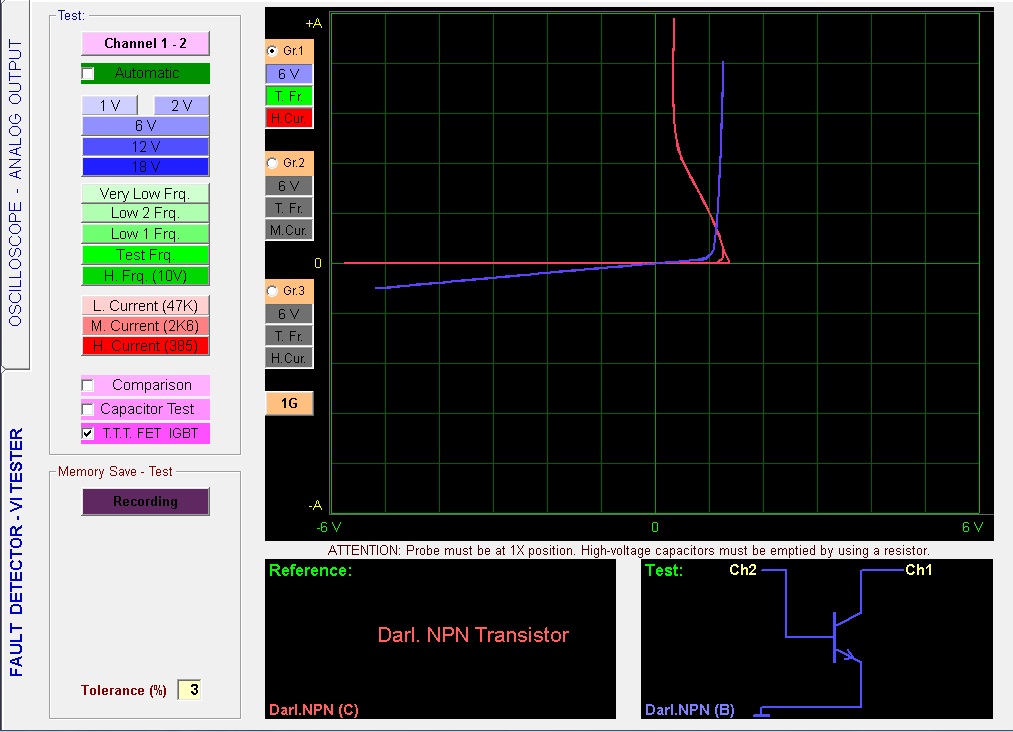1013x732 pixels.
Task: Toggle the Comparison checkbox
Action: 88,385
